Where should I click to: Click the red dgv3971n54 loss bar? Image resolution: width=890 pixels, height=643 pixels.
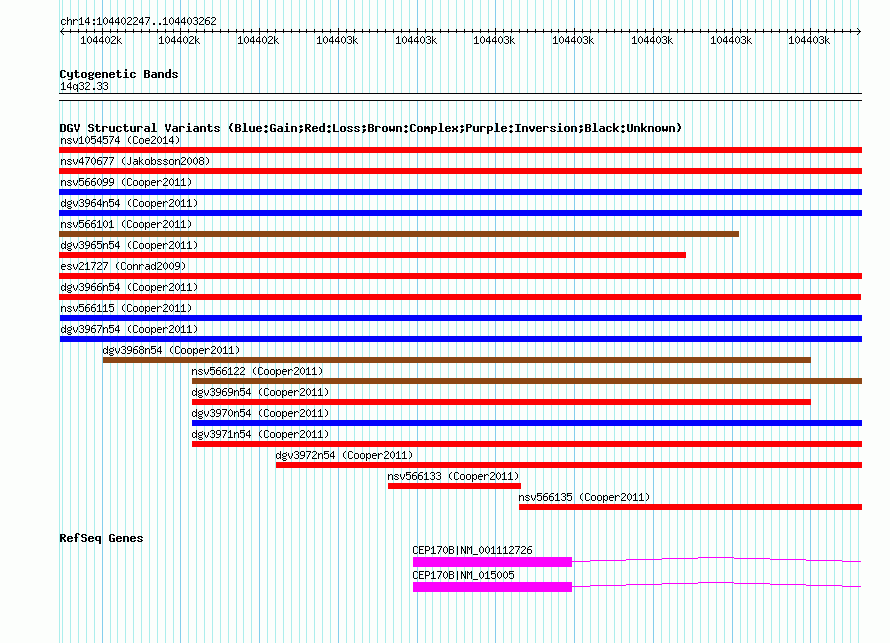[x=527, y=444]
